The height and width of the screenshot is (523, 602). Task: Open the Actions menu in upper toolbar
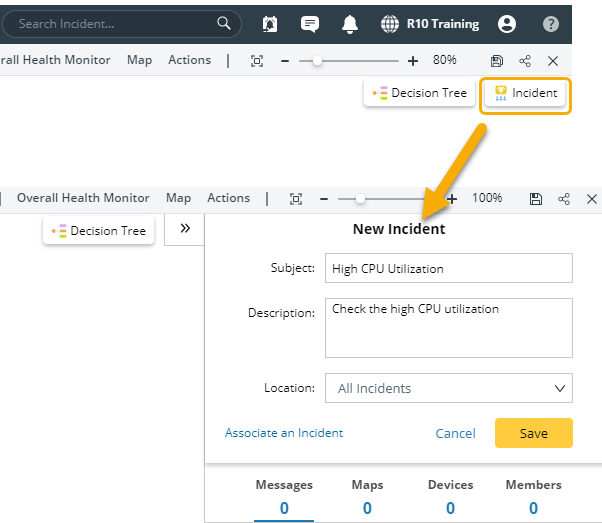point(189,60)
